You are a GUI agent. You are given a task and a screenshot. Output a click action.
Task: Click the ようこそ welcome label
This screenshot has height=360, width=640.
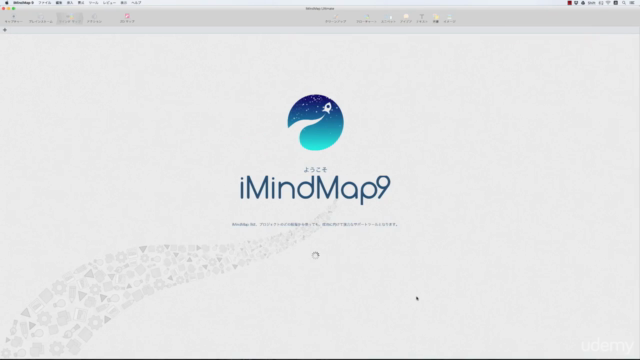click(x=315, y=169)
